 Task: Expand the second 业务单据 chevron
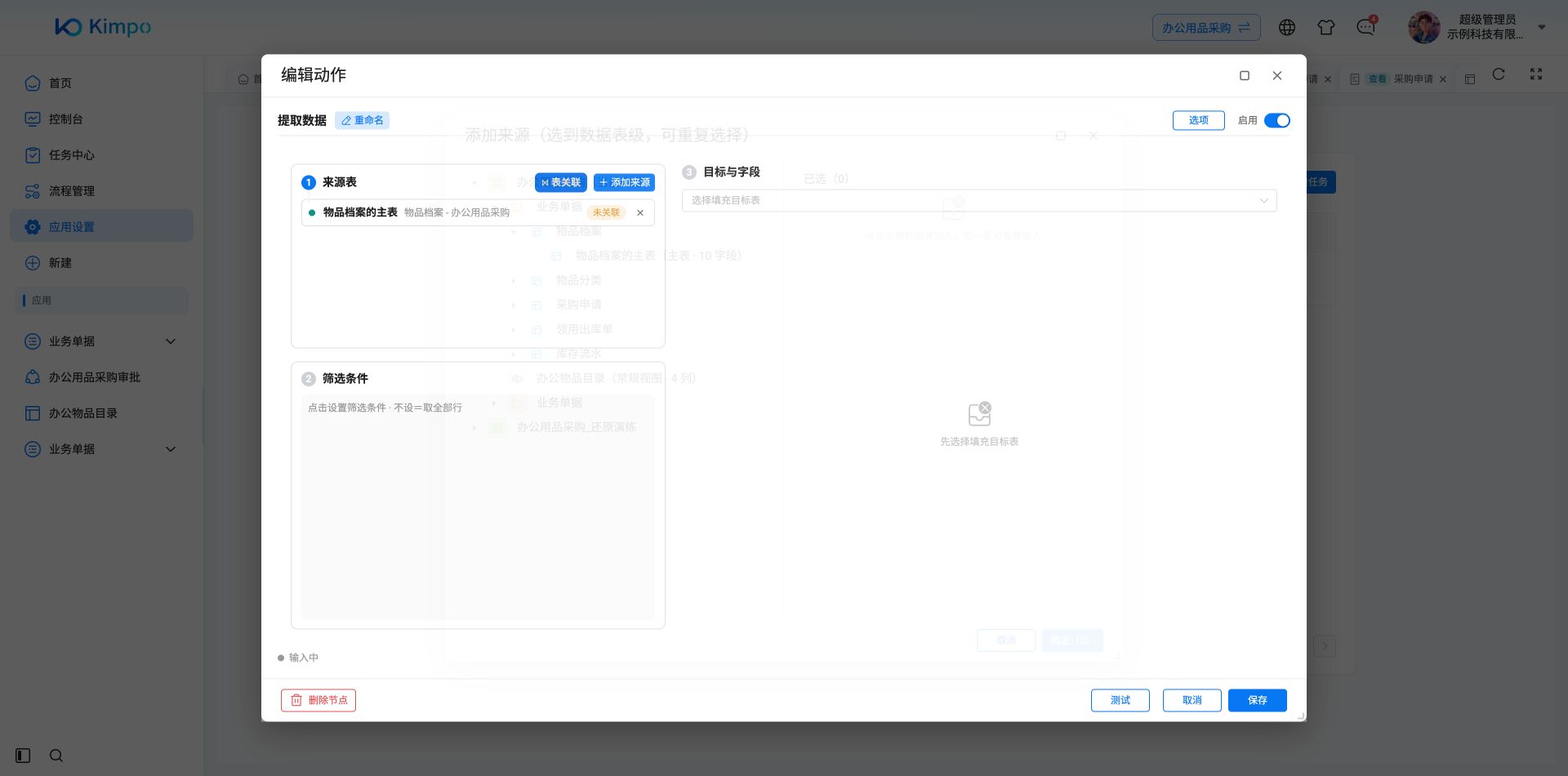[x=171, y=448]
